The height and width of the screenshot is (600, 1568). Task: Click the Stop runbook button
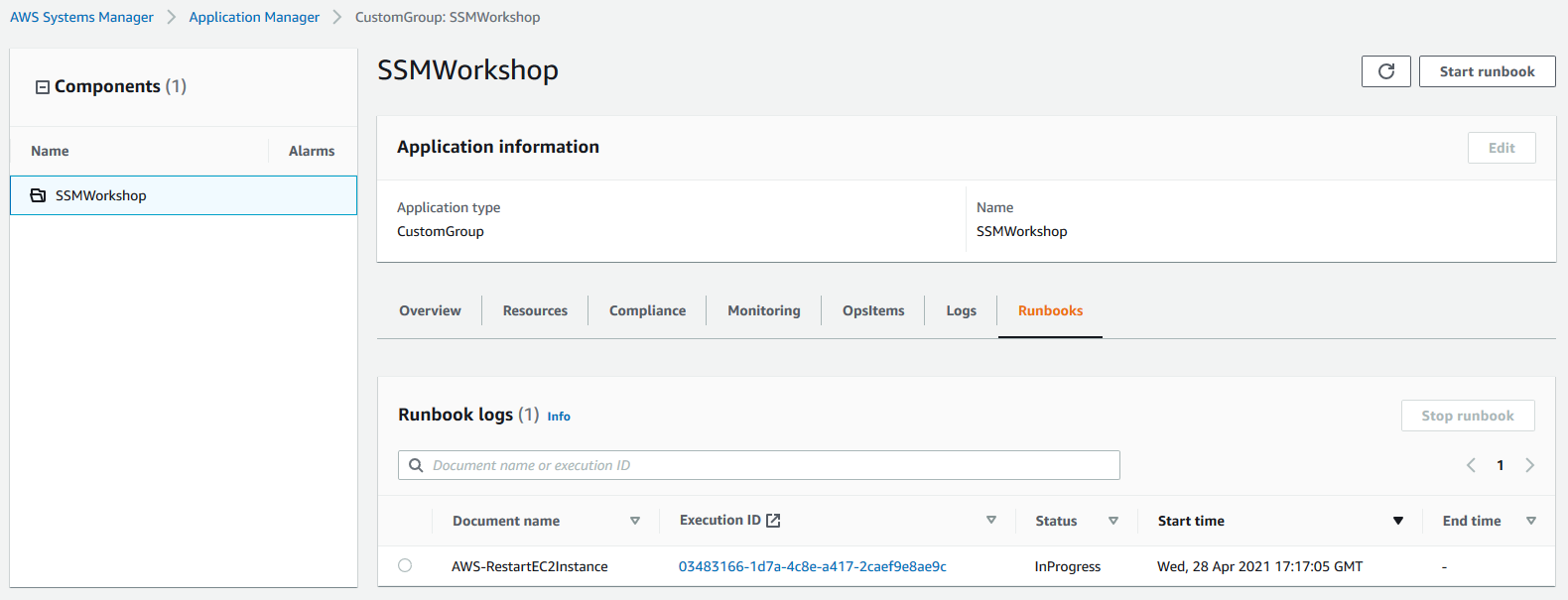click(x=1468, y=416)
